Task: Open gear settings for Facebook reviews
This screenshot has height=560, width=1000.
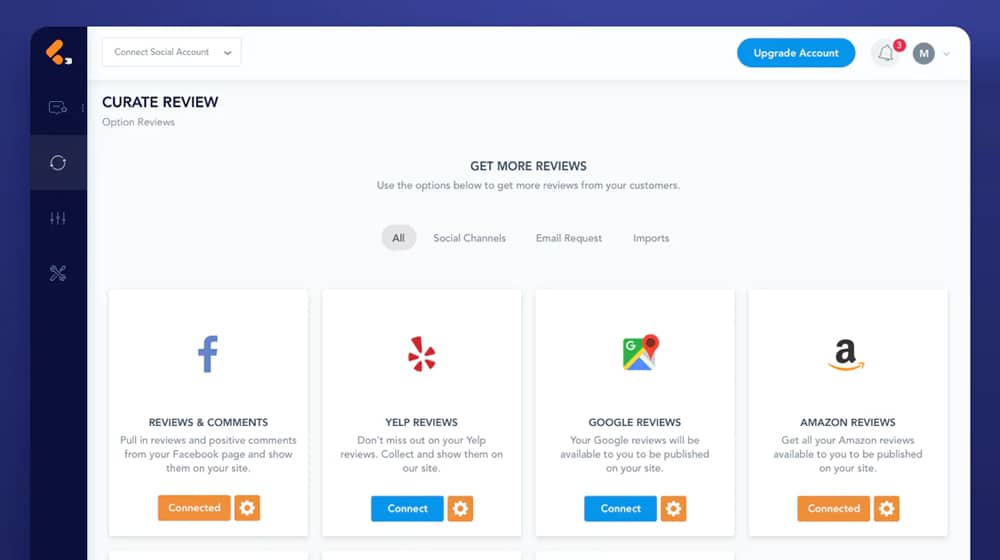Action: click(247, 508)
